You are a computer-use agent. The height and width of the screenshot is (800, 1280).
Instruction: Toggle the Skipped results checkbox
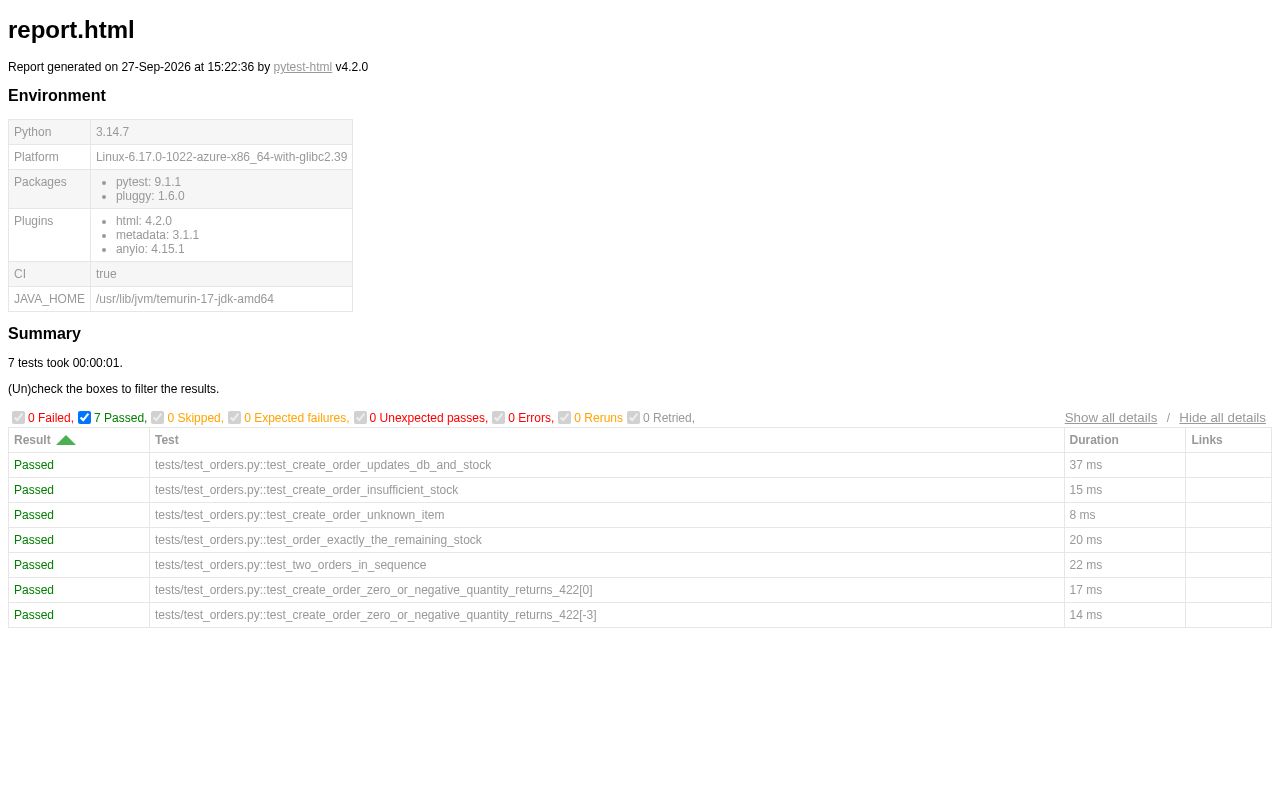pyautogui.click(x=157, y=418)
